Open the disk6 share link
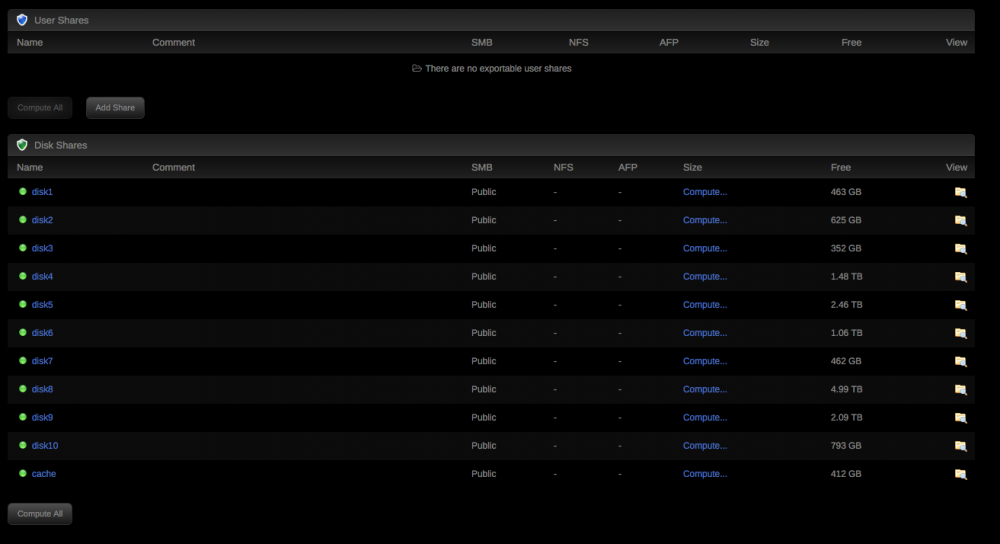1000x544 pixels. 42,332
